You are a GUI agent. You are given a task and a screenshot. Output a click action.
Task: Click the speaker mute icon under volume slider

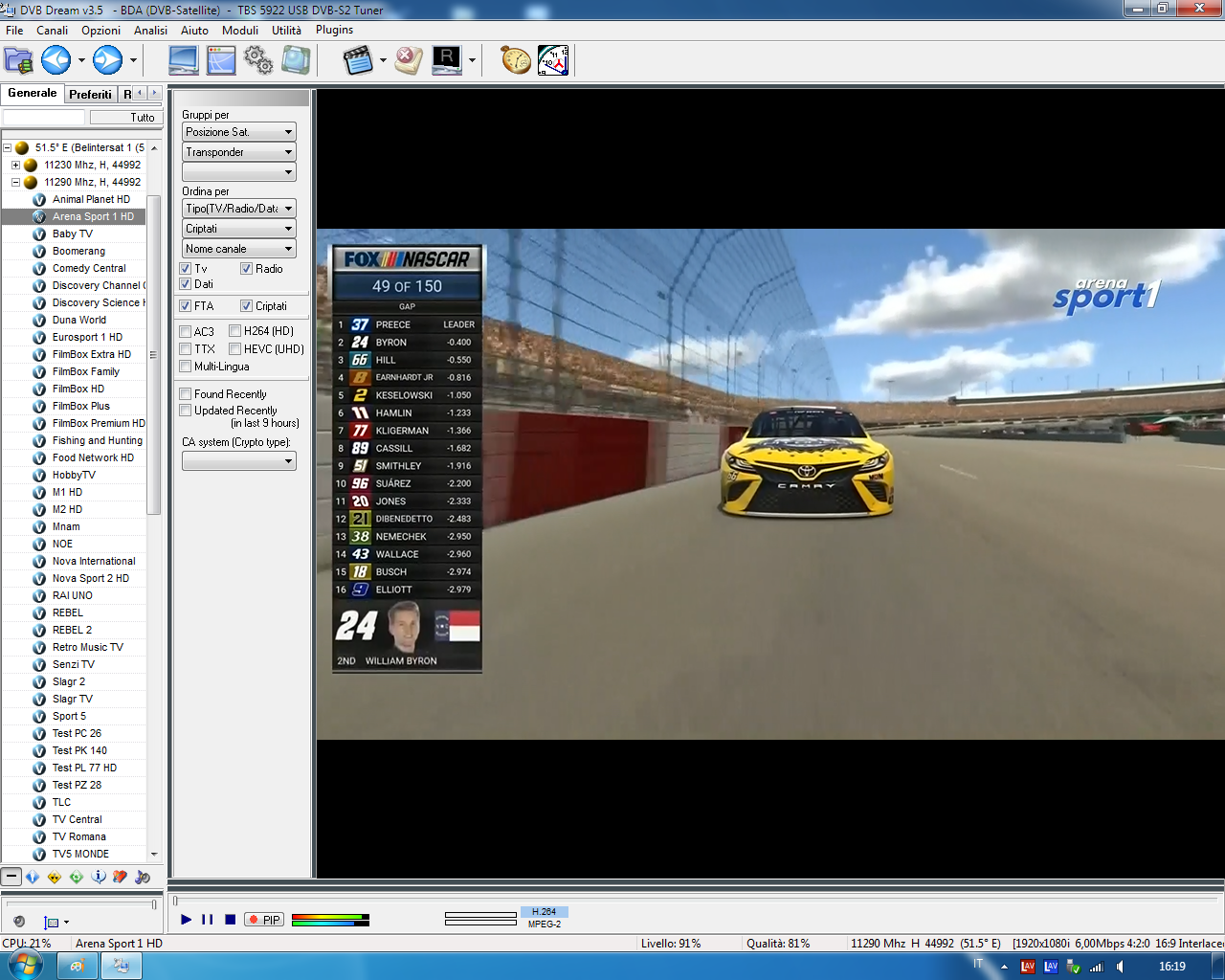coord(19,922)
